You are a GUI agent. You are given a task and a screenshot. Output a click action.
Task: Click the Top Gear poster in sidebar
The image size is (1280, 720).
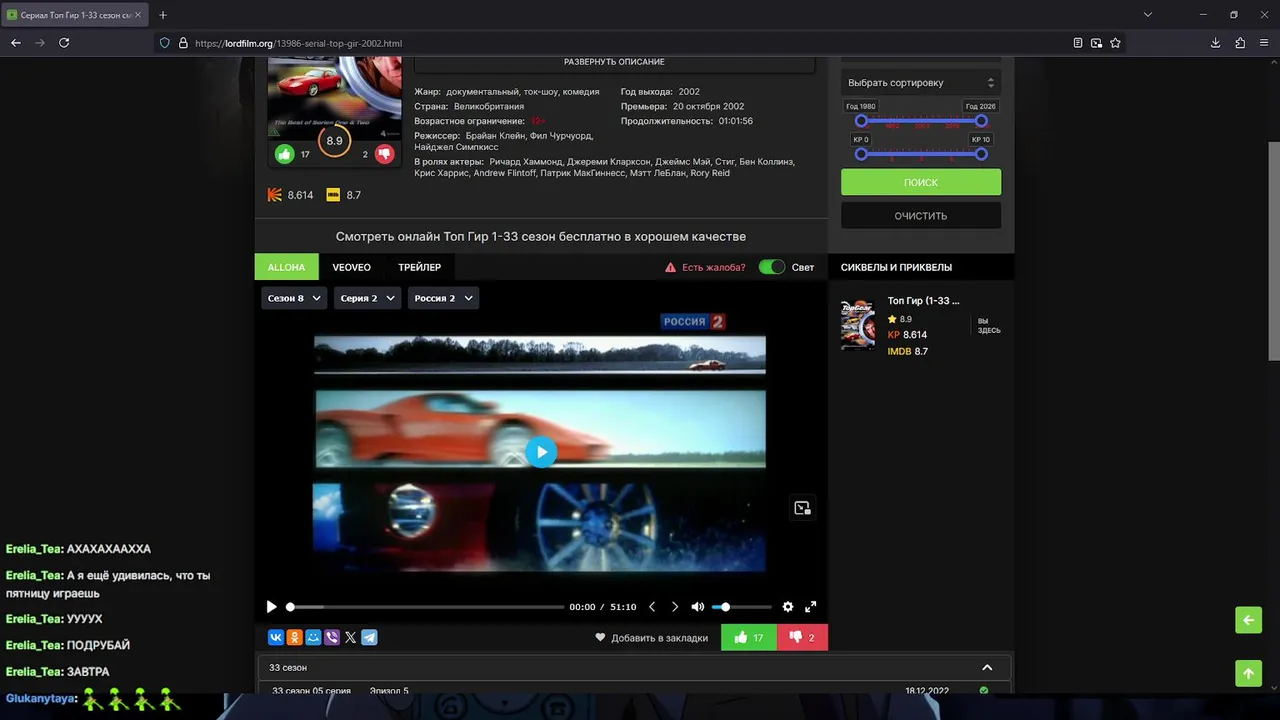(858, 324)
